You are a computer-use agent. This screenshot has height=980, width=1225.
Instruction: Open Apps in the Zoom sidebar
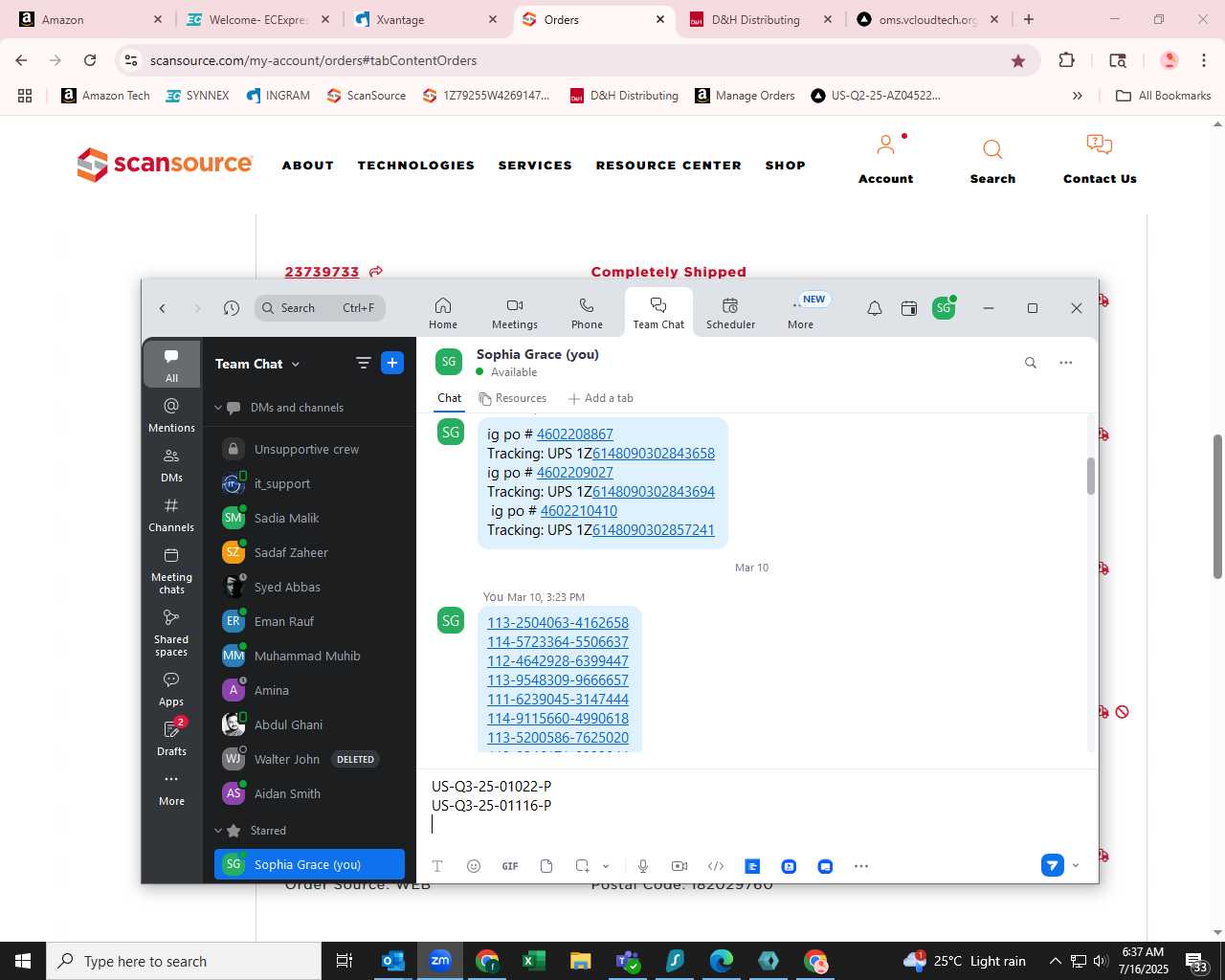pyautogui.click(x=172, y=688)
